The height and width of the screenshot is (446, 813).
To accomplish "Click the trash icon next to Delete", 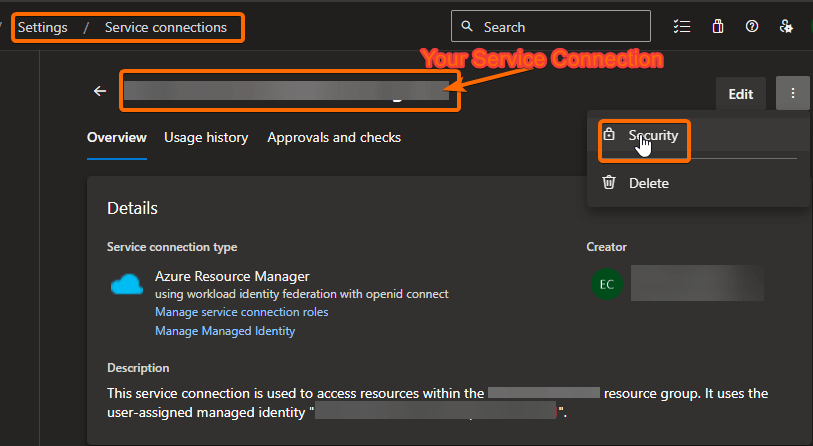I will [x=609, y=182].
